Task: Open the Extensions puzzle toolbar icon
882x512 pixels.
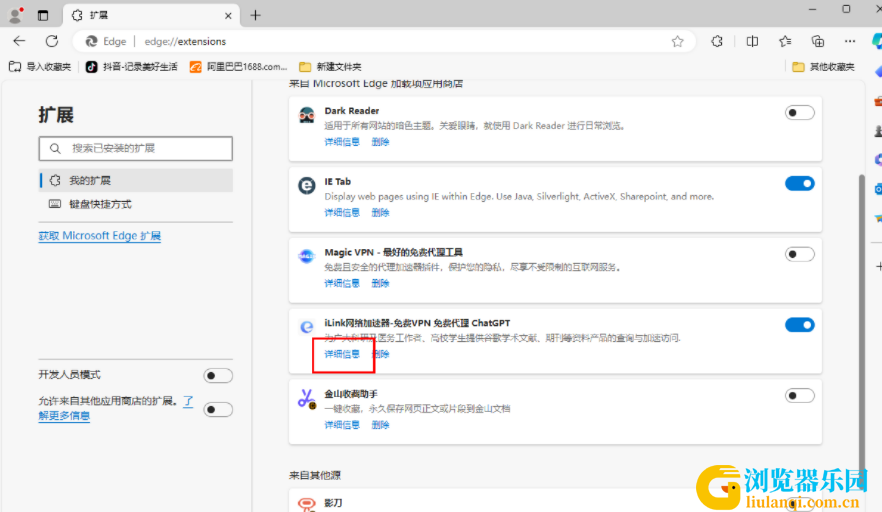Action: coord(717,41)
